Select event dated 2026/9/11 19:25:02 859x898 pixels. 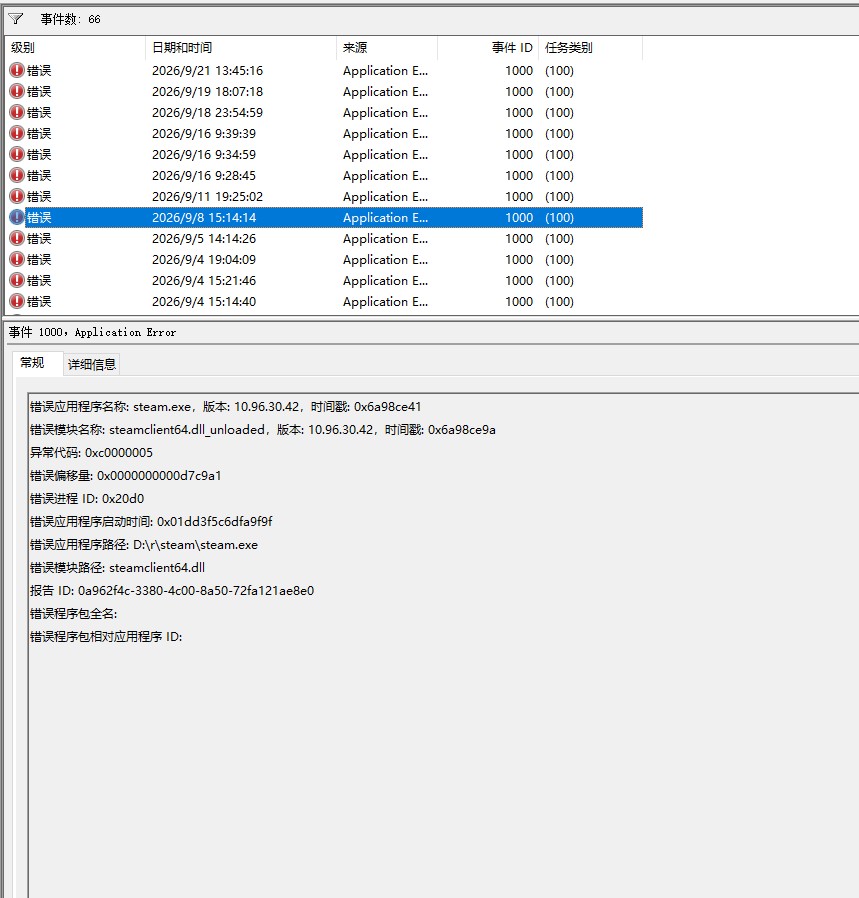click(x=324, y=196)
